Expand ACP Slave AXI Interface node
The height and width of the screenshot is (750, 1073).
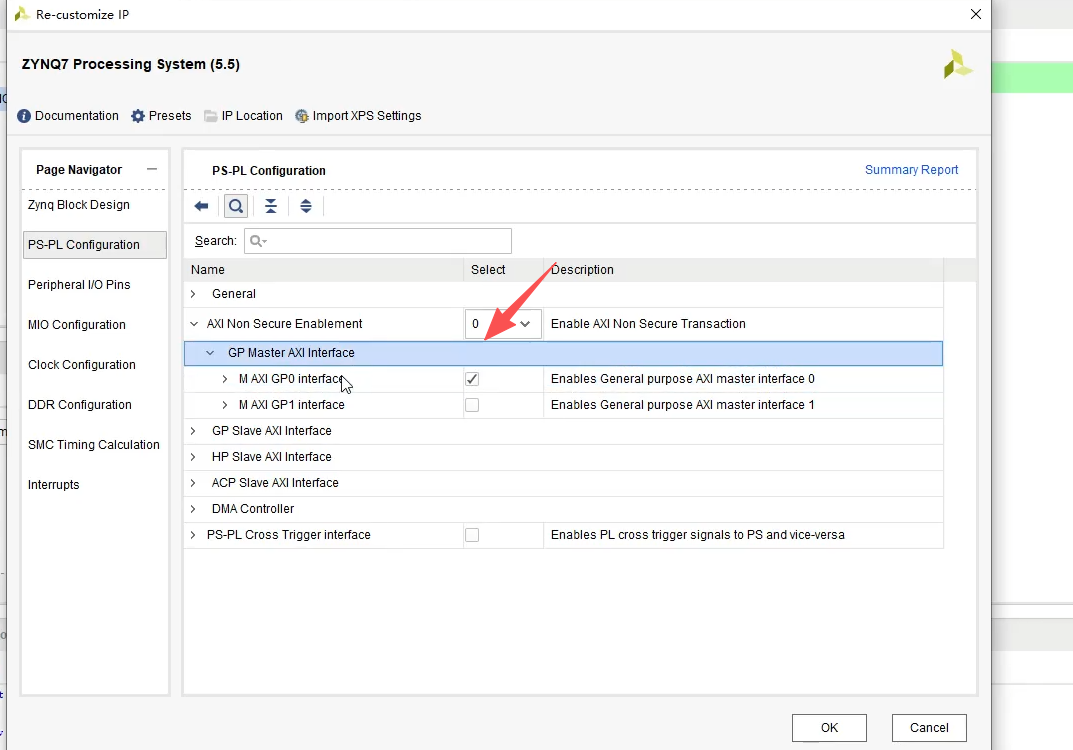point(193,482)
